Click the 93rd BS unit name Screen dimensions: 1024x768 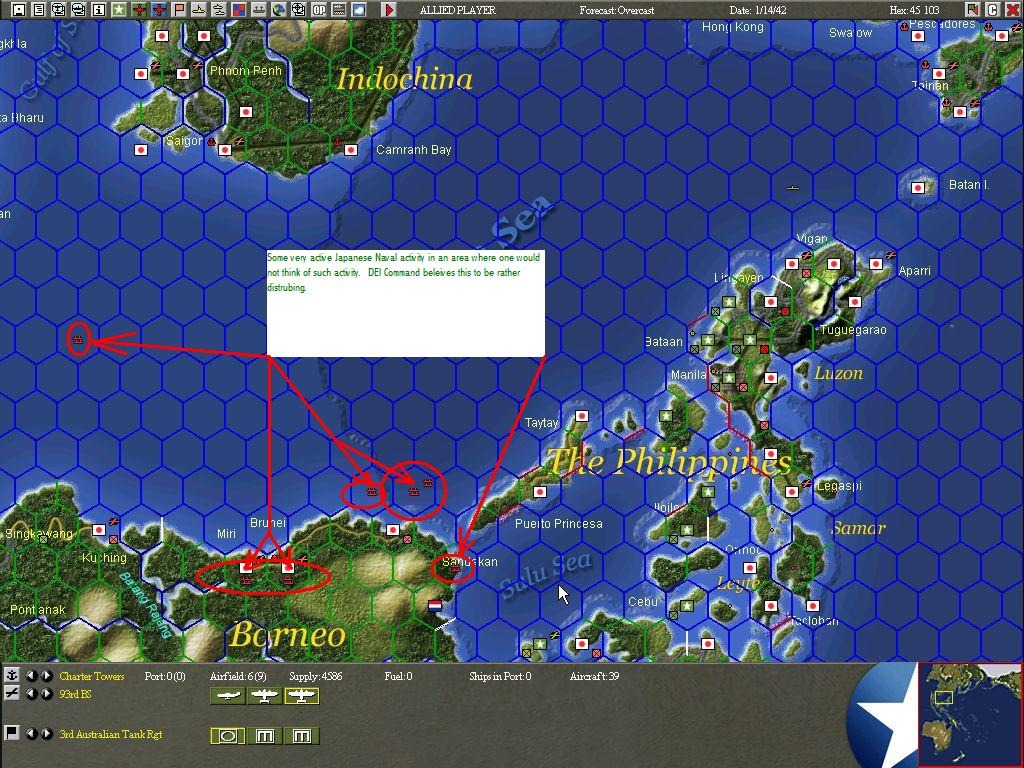tap(74, 694)
